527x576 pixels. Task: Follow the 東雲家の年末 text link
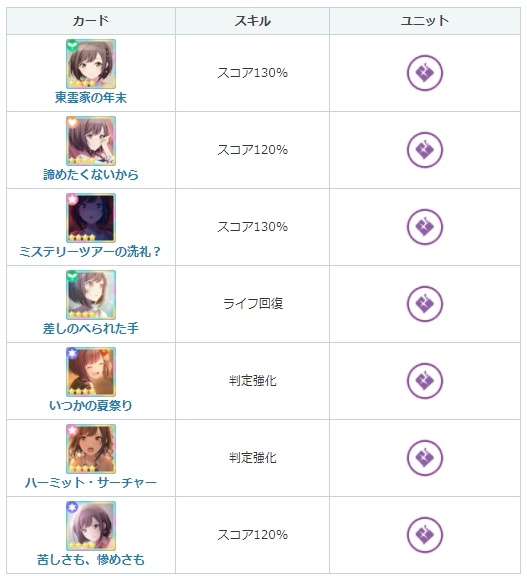pos(91,98)
